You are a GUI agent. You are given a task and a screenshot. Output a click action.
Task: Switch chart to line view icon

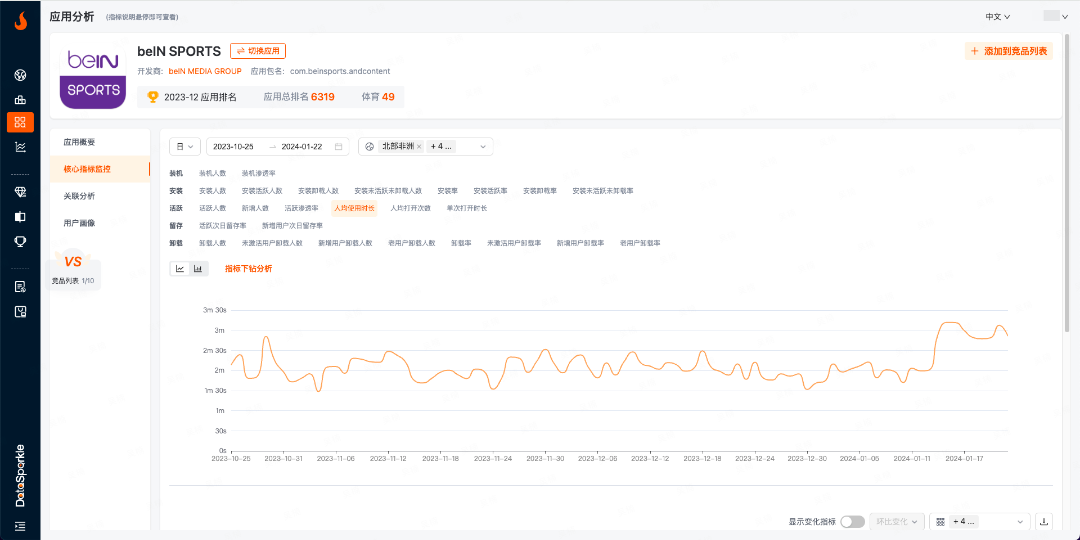click(181, 268)
